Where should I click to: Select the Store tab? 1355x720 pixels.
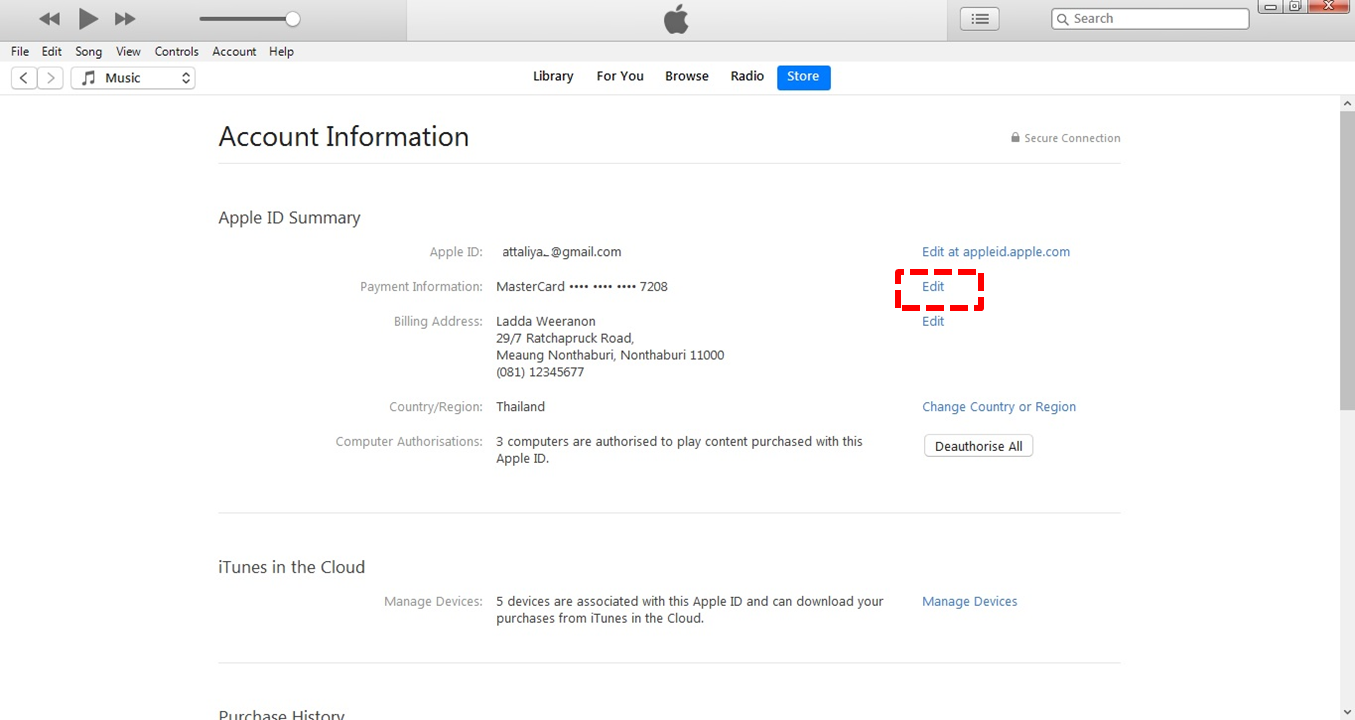point(803,77)
